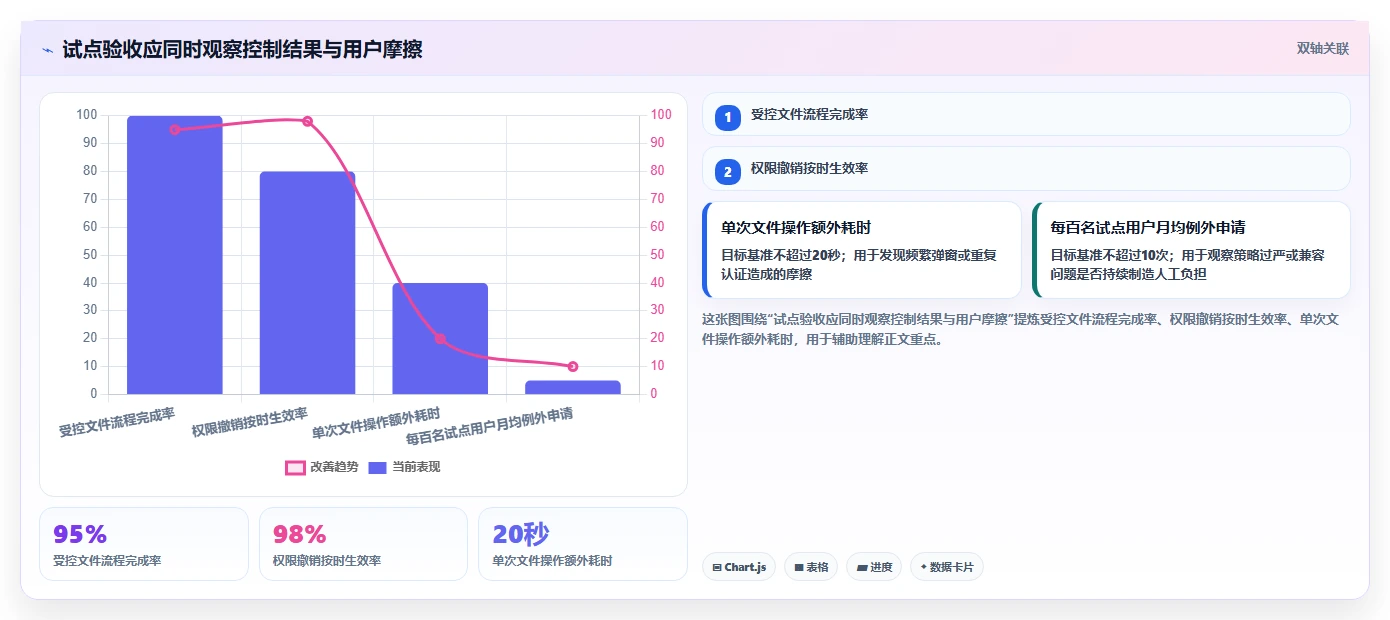Toggle the 改善趋势 legend entry
The height and width of the screenshot is (620, 1390).
[x=322, y=467]
